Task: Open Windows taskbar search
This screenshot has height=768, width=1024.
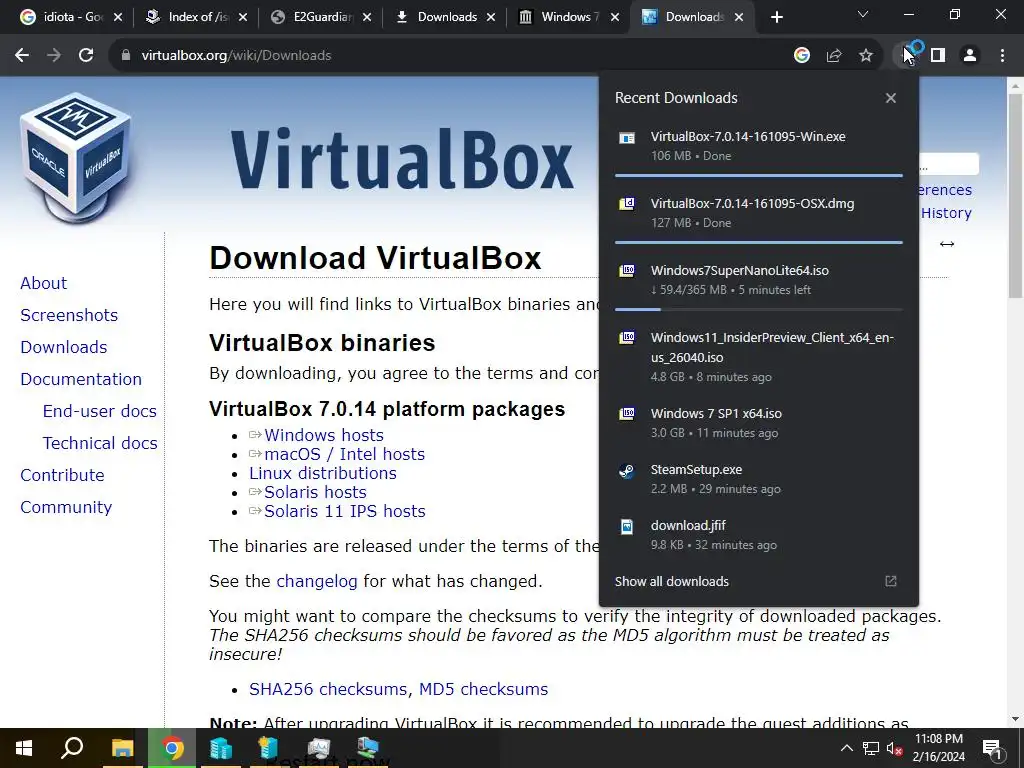Action: point(72,748)
